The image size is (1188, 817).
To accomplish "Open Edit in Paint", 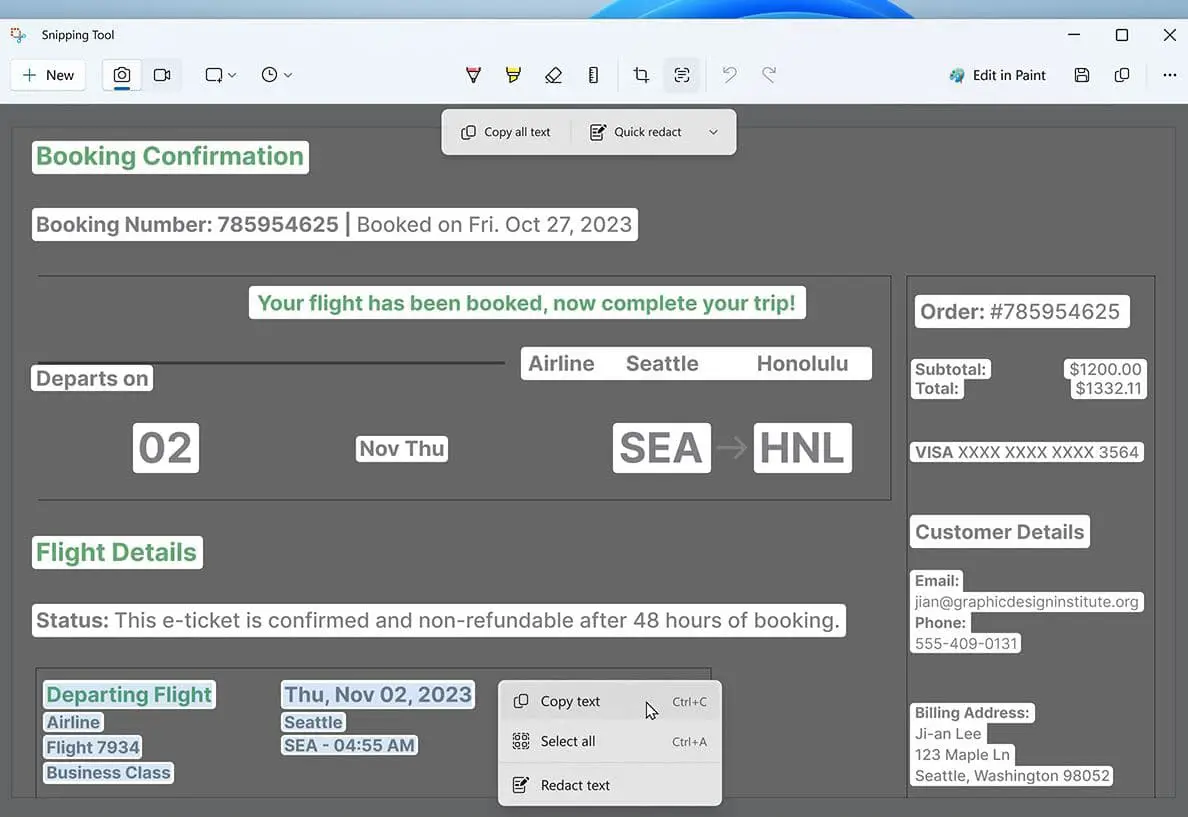I will coord(997,75).
